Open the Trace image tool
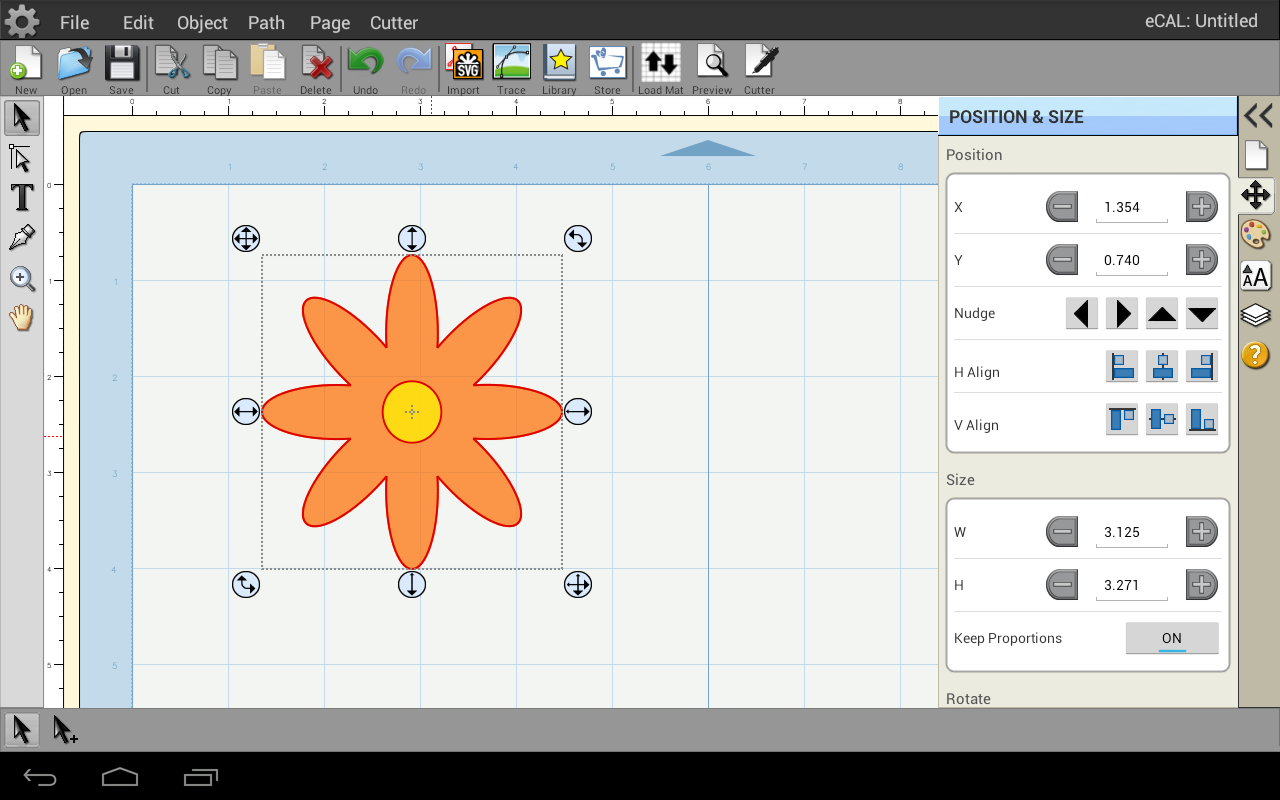This screenshot has height=800, width=1280. 511,66
